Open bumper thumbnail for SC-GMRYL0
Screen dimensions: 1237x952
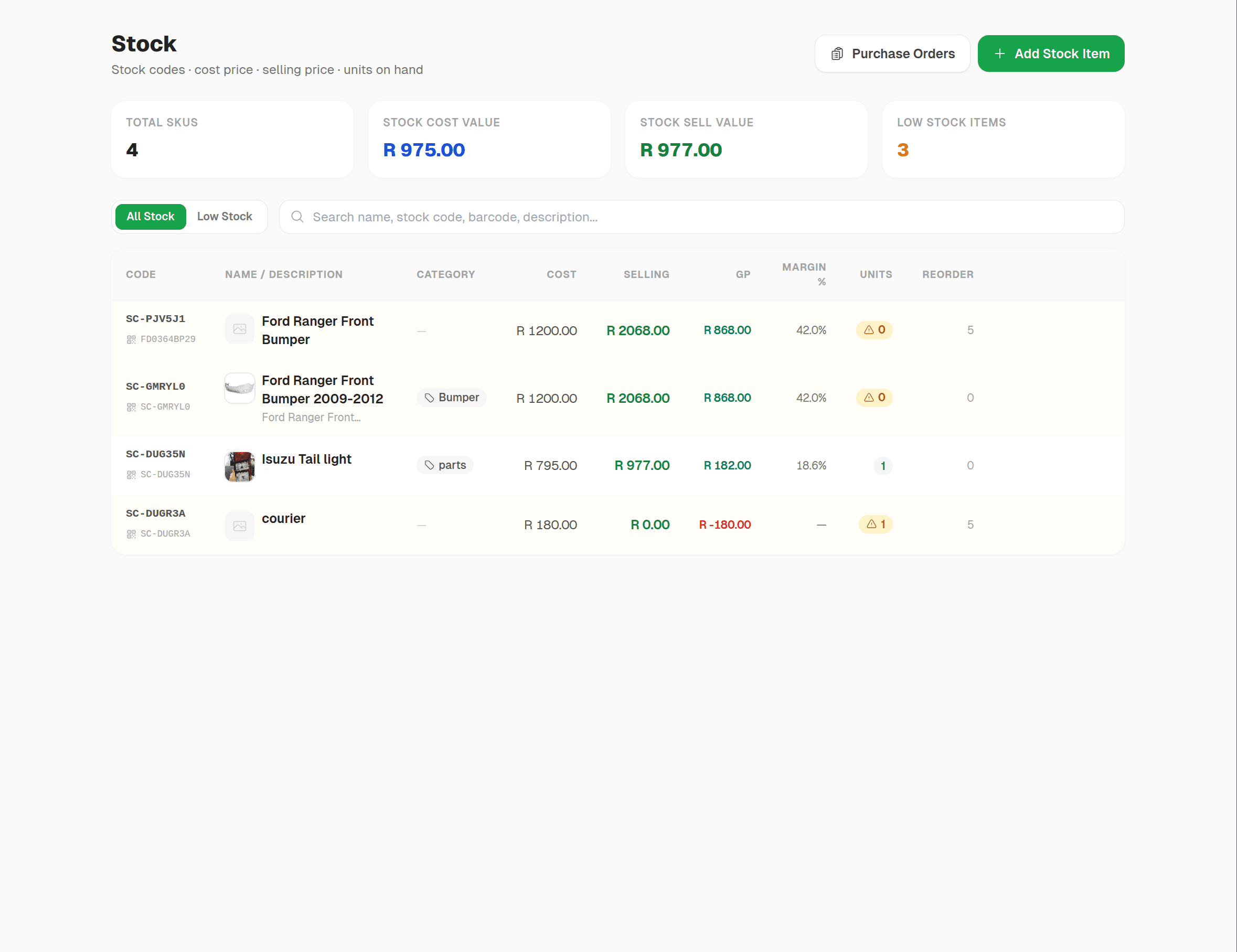click(240, 388)
